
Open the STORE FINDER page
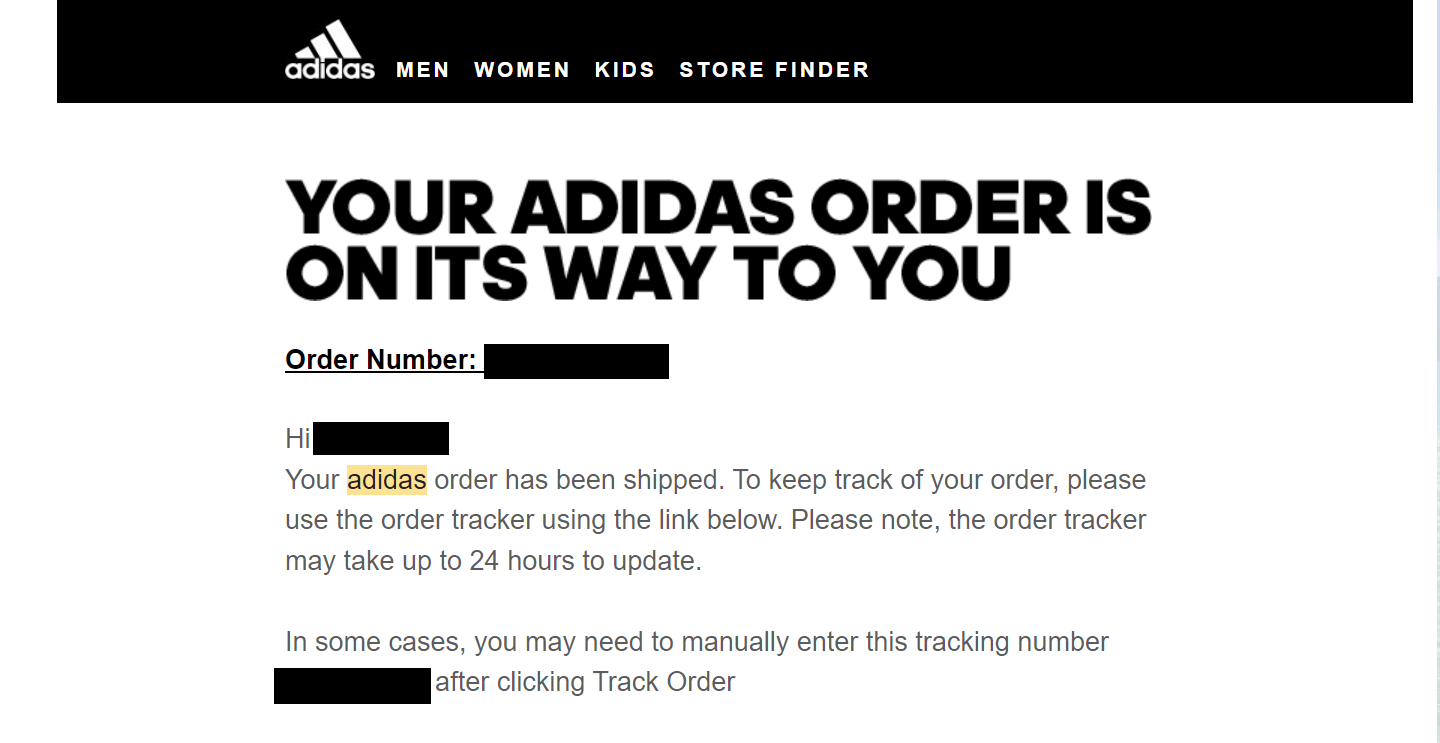774,69
